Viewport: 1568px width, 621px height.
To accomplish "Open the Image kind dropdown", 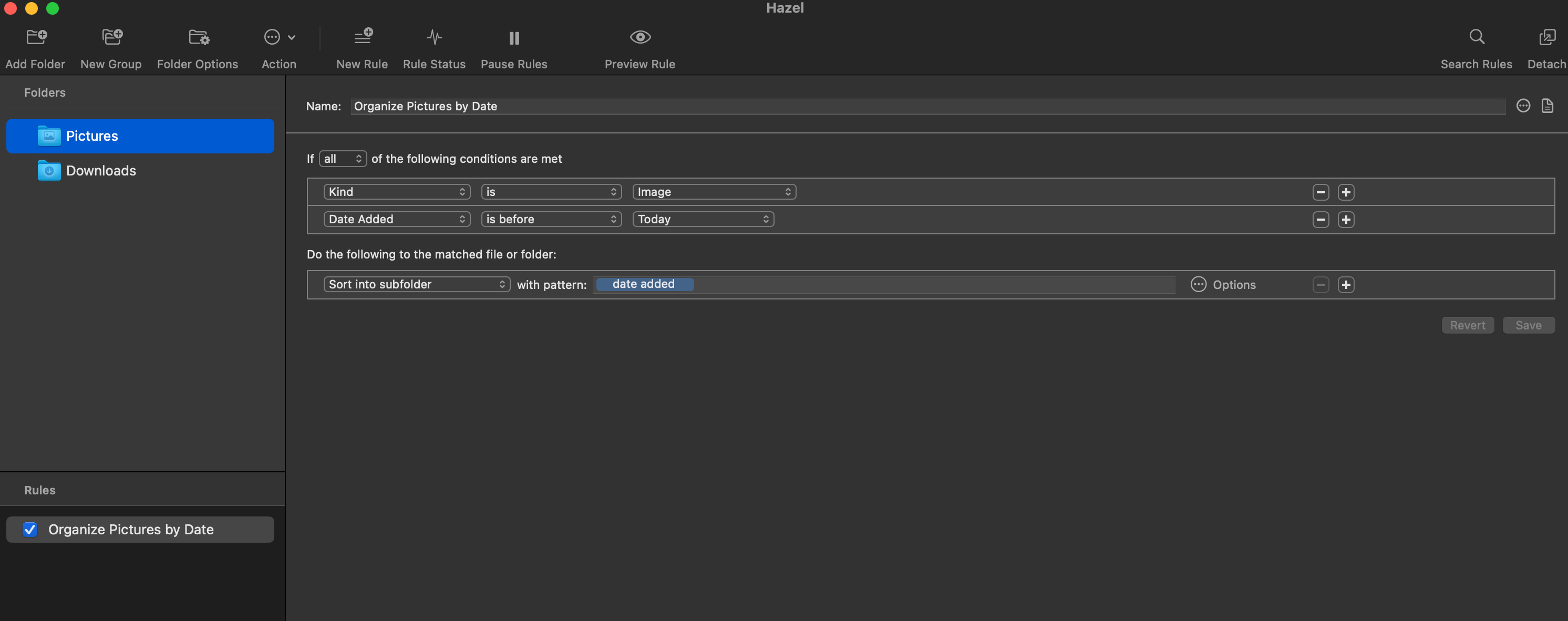I will pyautogui.click(x=714, y=192).
